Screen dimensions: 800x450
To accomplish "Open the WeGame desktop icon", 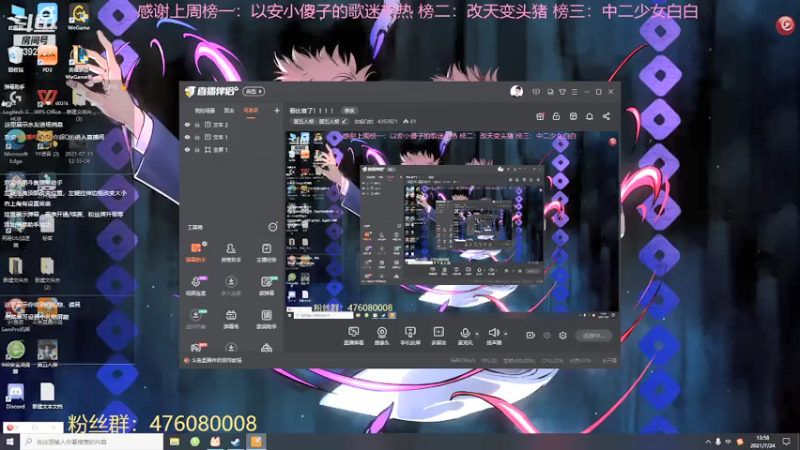I will point(79,17).
